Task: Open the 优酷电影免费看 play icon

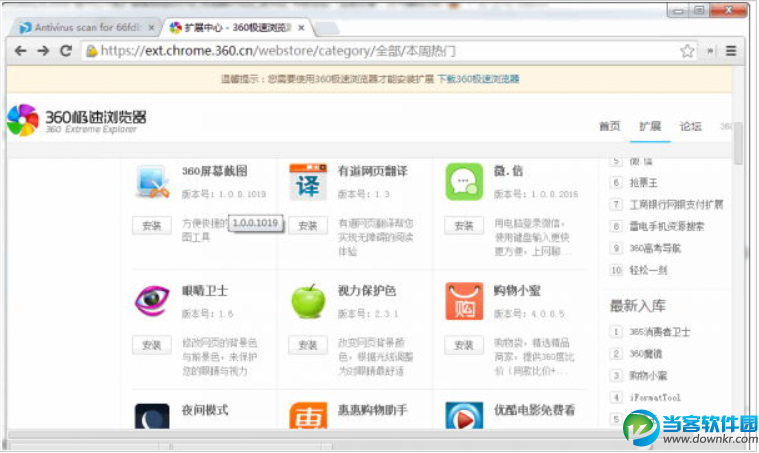Action: click(464, 416)
